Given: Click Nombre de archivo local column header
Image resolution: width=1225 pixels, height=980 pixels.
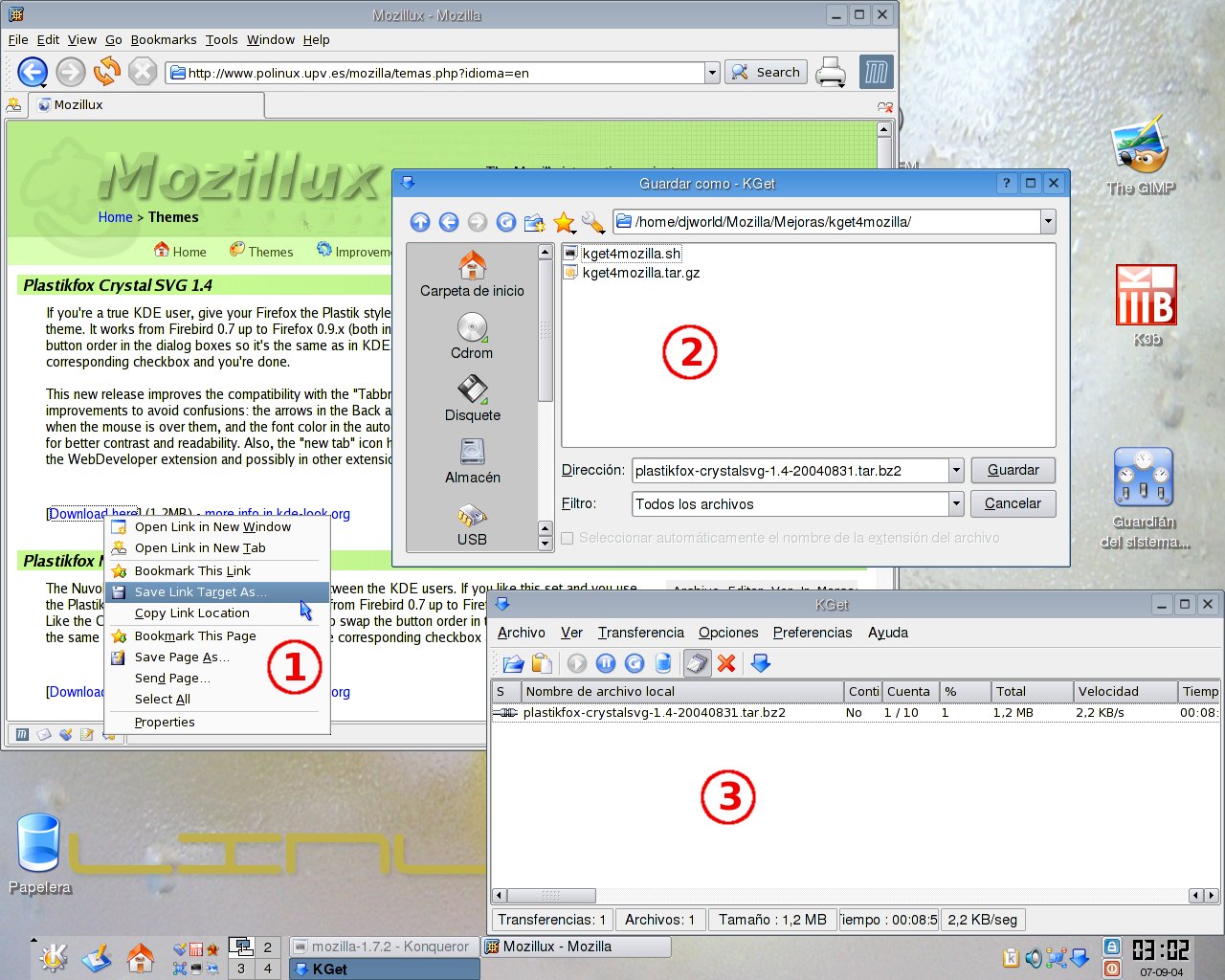Looking at the screenshot, I should click(681, 691).
